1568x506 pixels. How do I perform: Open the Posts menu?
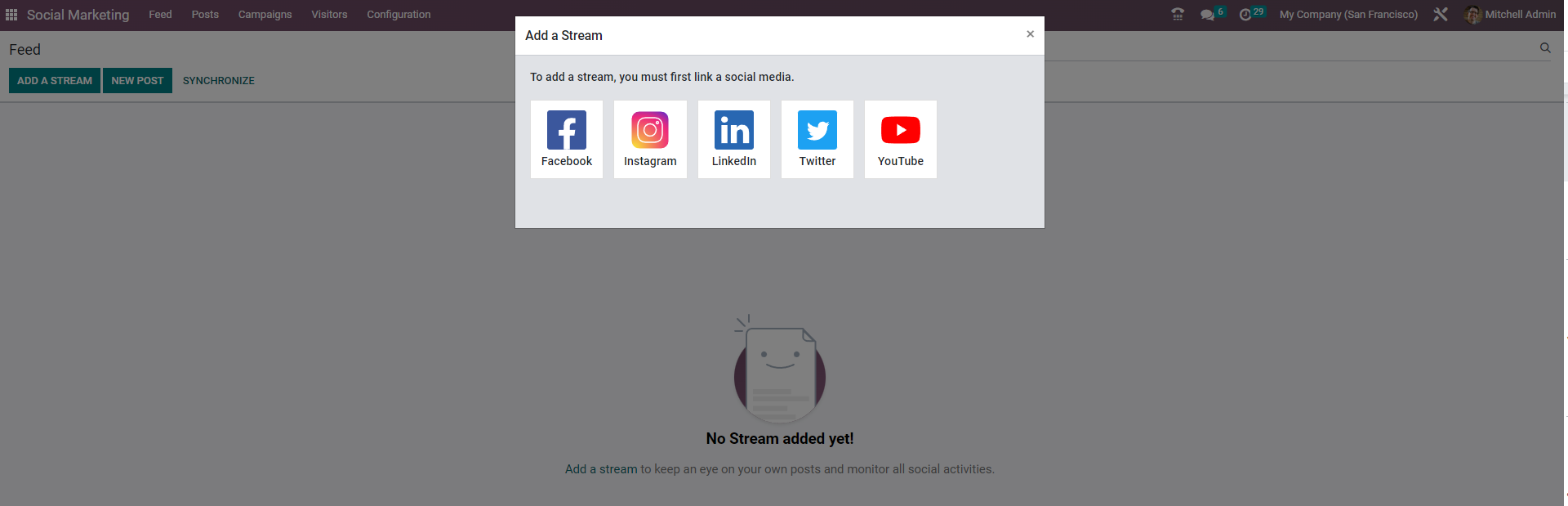click(x=205, y=15)
